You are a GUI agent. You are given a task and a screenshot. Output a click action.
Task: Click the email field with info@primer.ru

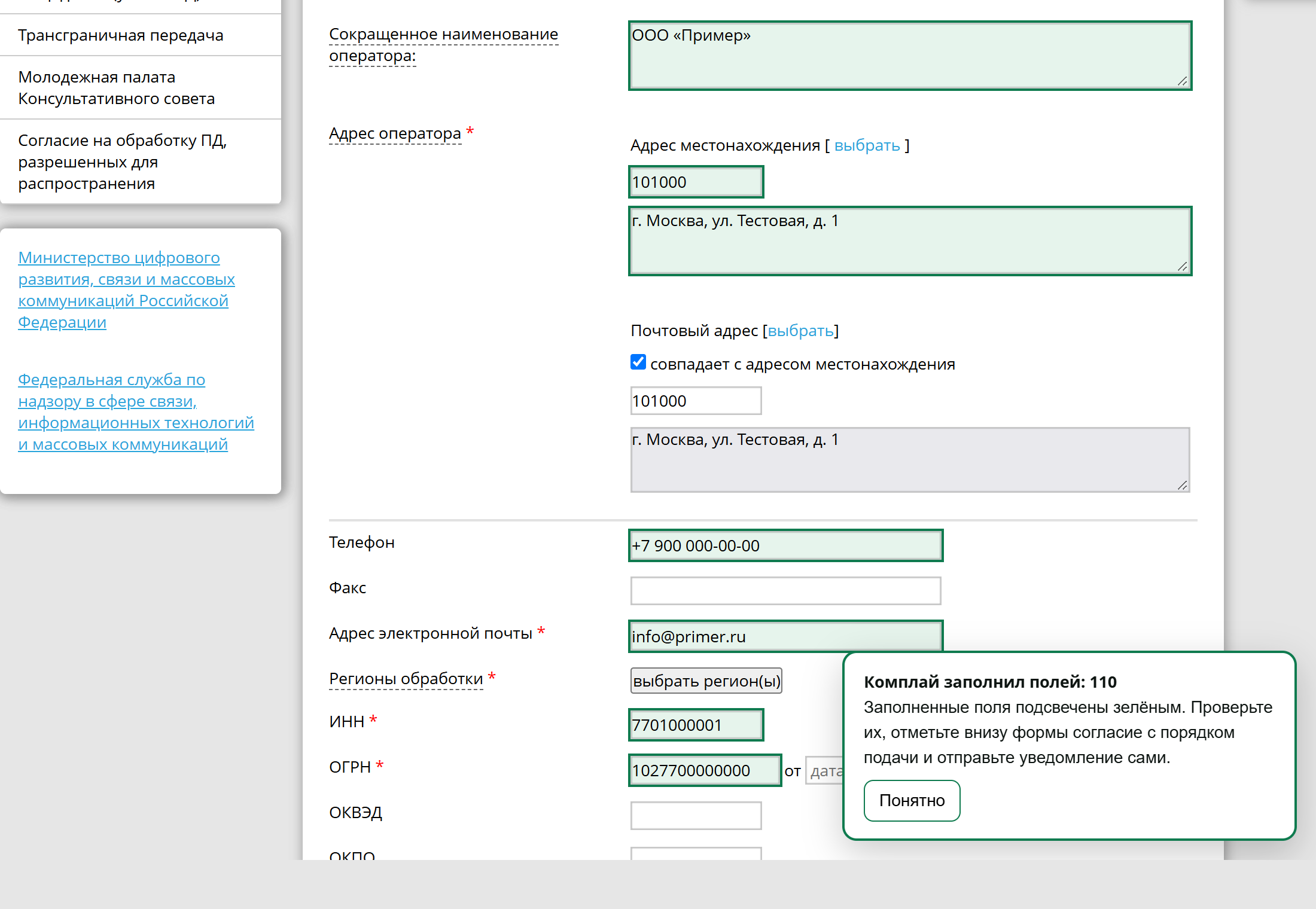[x=785, y=636]
